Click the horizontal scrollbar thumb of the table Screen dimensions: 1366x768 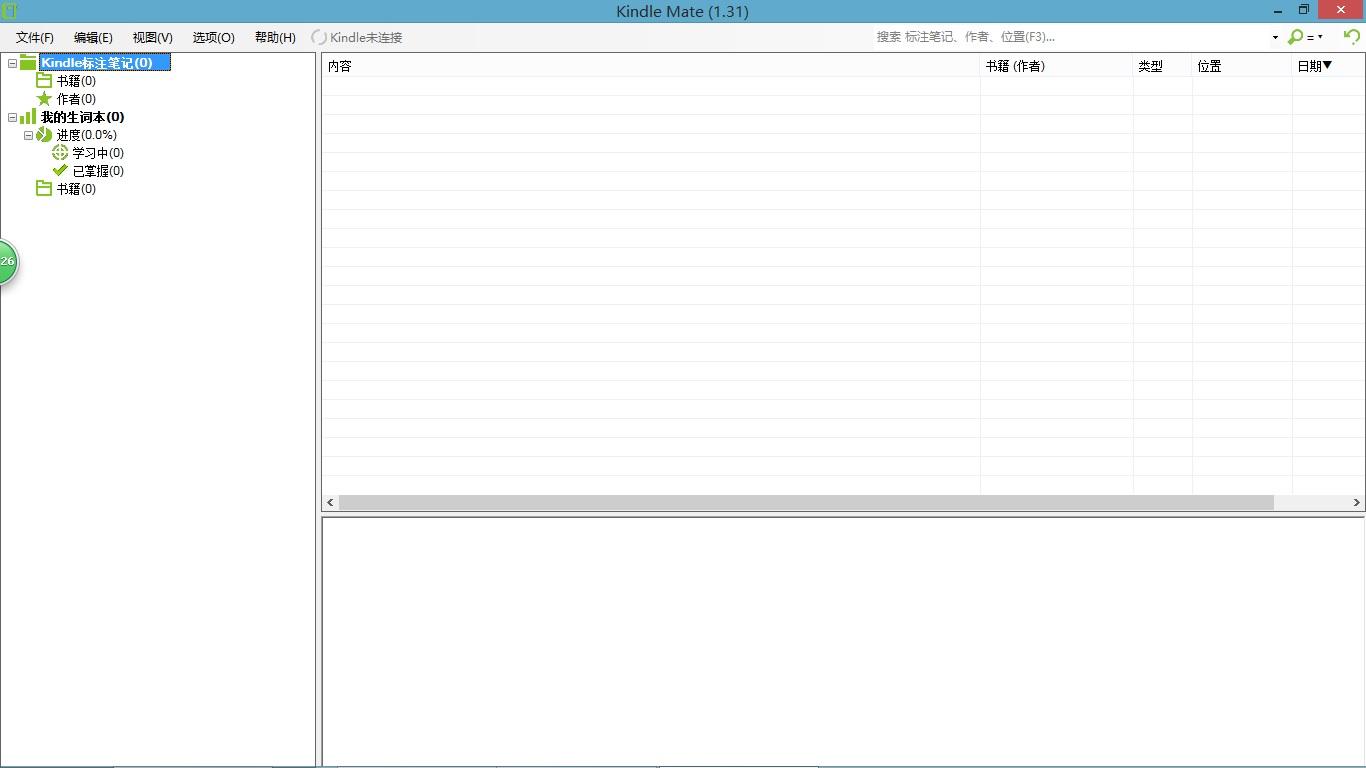(x=806, y=502)
